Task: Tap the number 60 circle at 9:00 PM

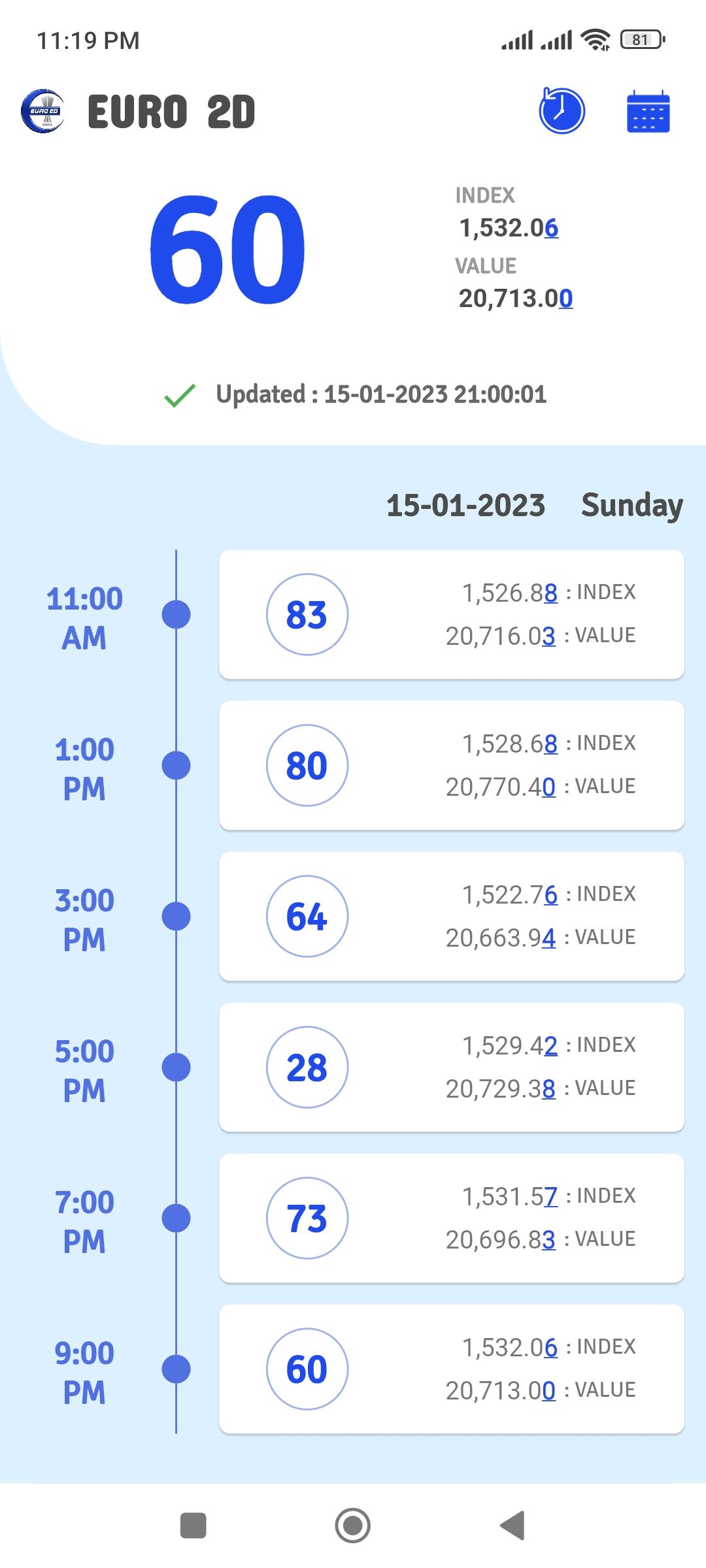Action: point(307,1369)
